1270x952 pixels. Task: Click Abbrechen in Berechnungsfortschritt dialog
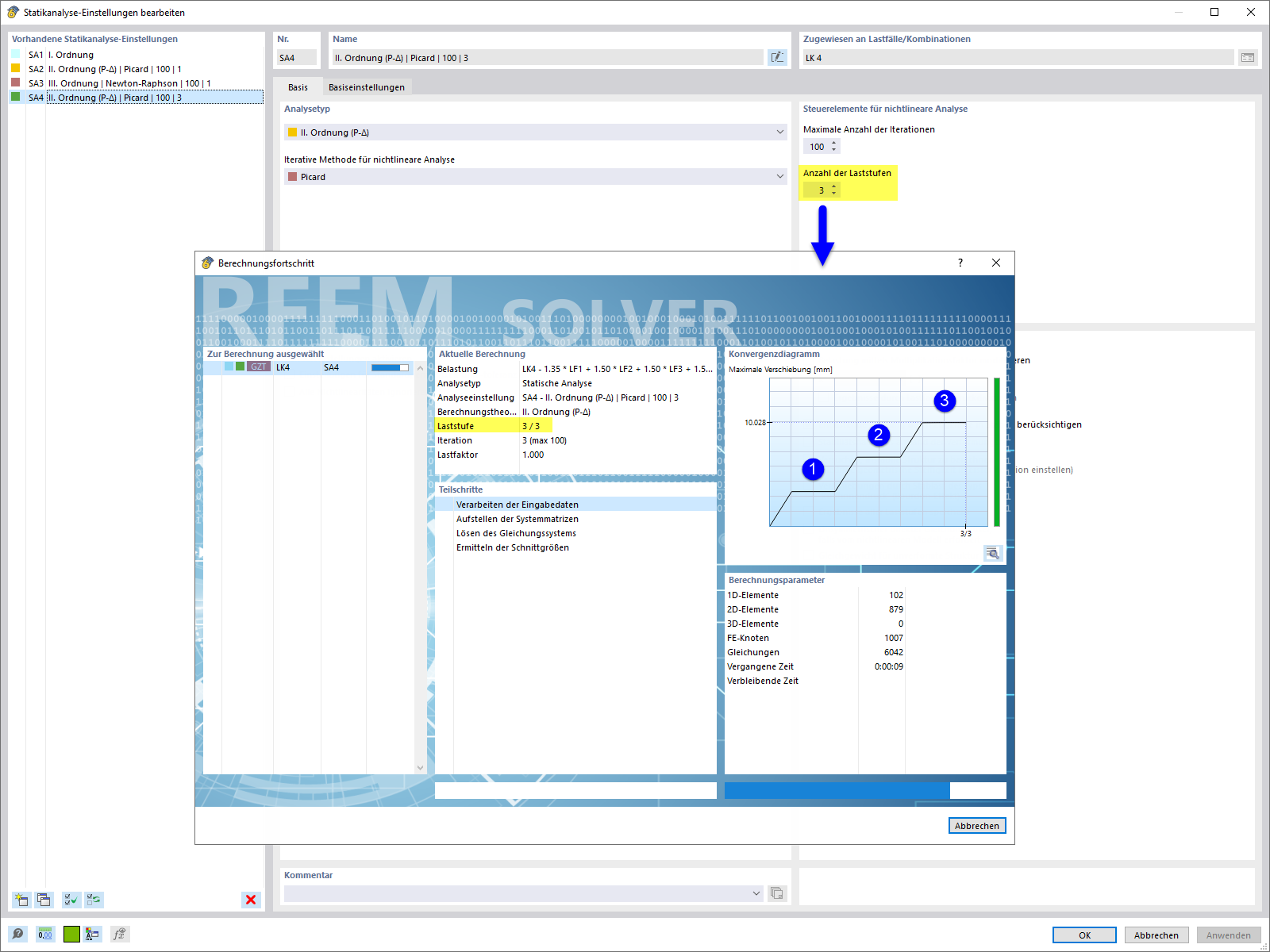click(977, 826)
